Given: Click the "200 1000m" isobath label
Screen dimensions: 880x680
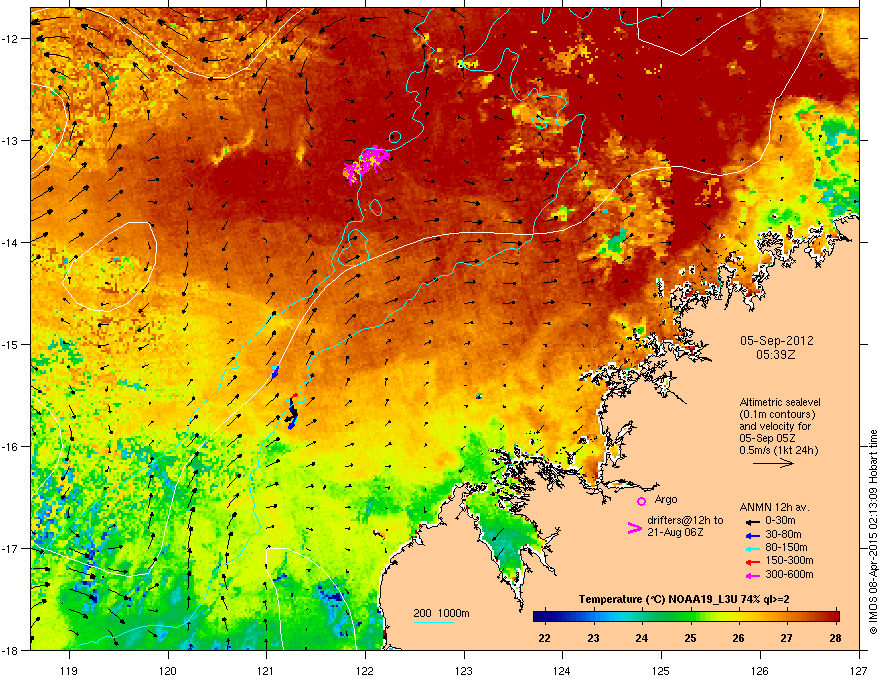Looking at the screenshot, I should point(441,613).
